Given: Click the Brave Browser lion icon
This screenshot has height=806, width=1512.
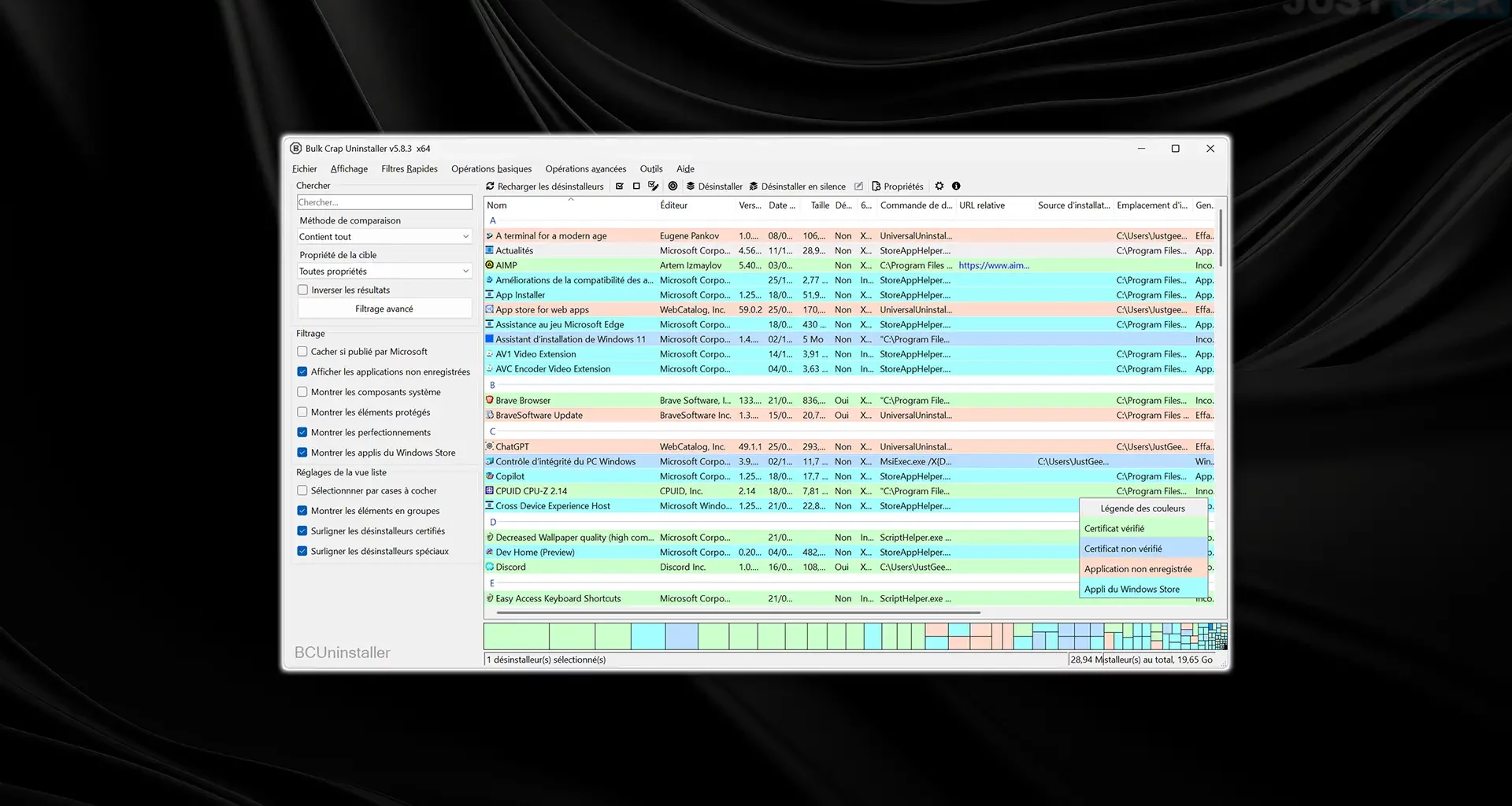Looking at the screenshot, I should [490, 400].
